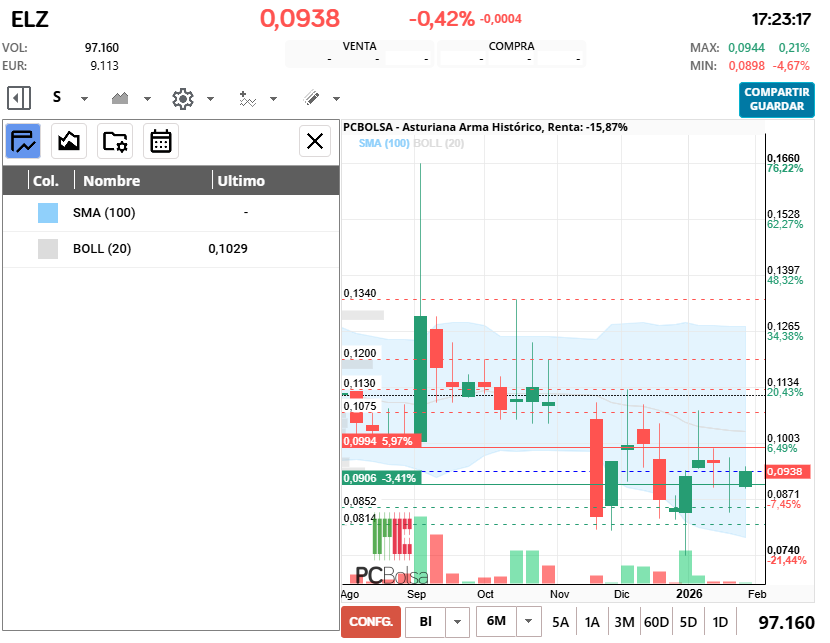Open the chart type mountain icon
The width and height of the screenshot is (830, 643).
tap(121, 98)
